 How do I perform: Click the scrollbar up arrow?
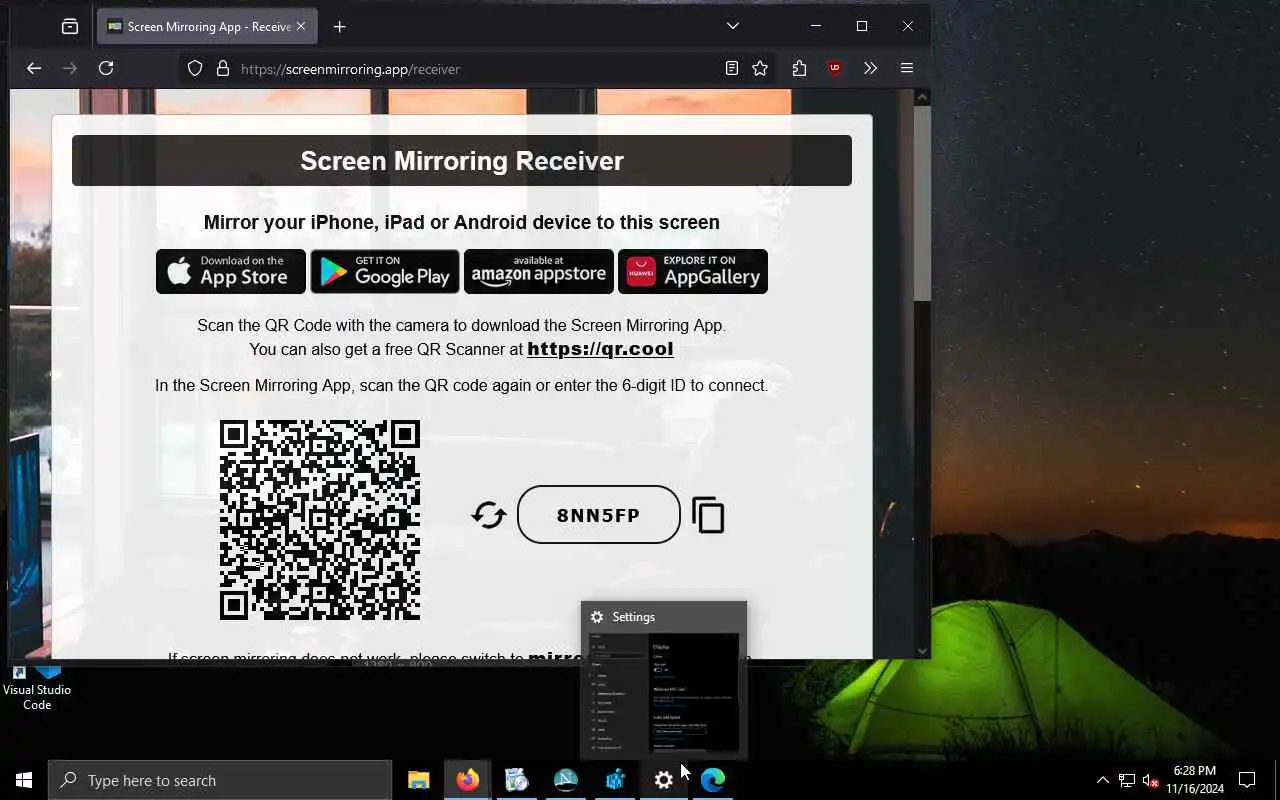point(922,97)
